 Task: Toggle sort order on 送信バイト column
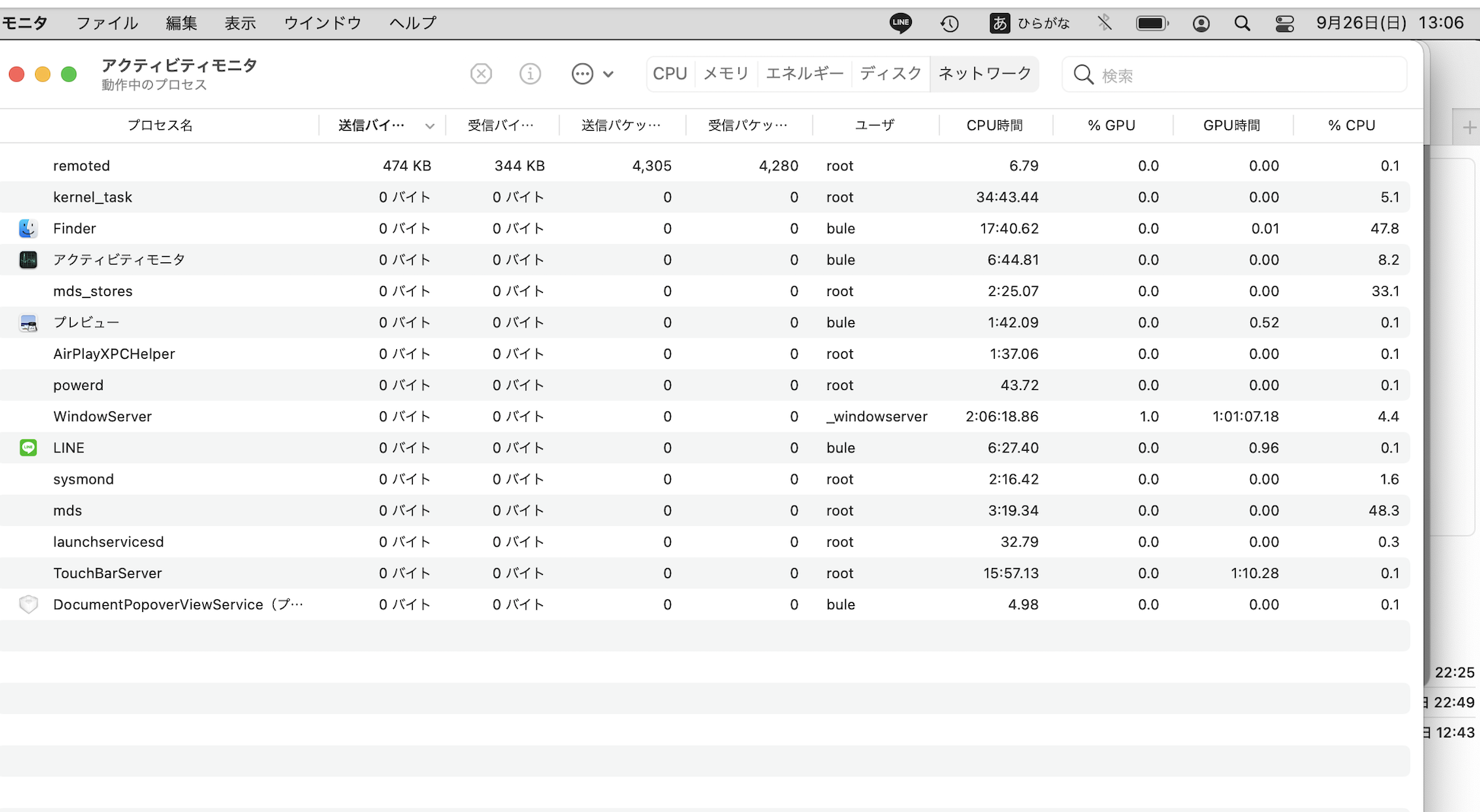pos(384,125)
